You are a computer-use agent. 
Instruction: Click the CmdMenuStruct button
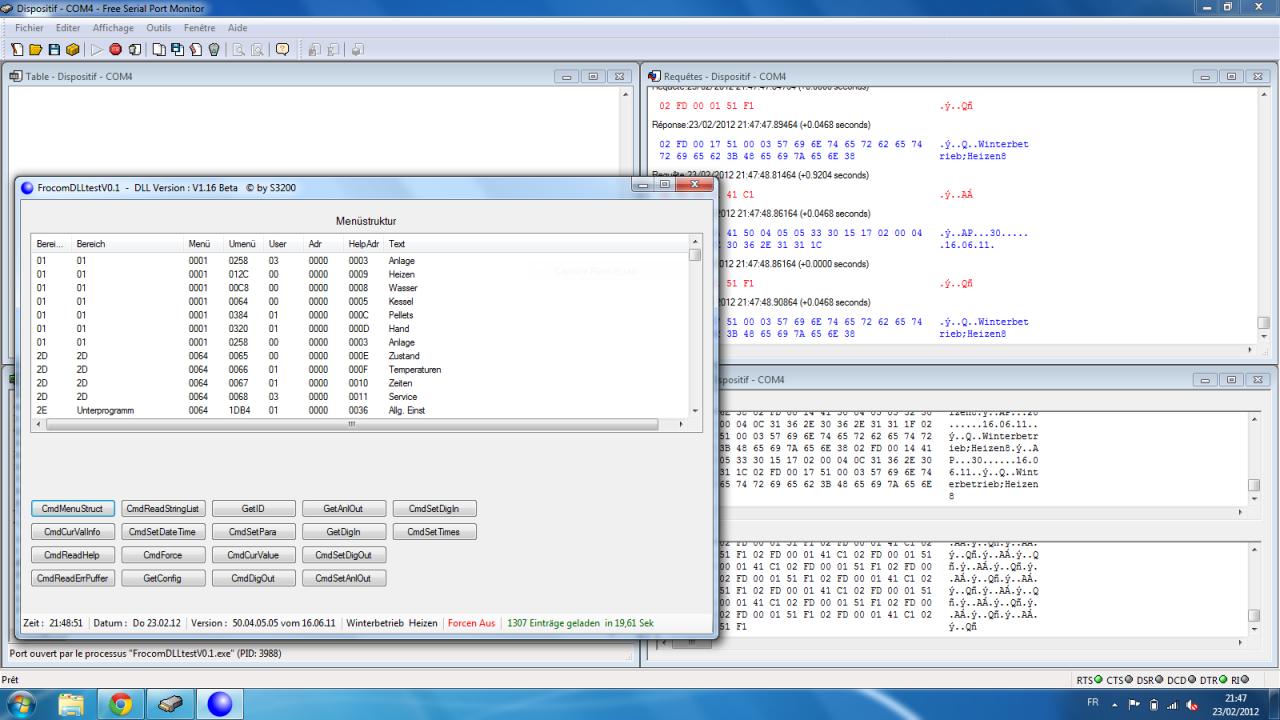point(72,509)
